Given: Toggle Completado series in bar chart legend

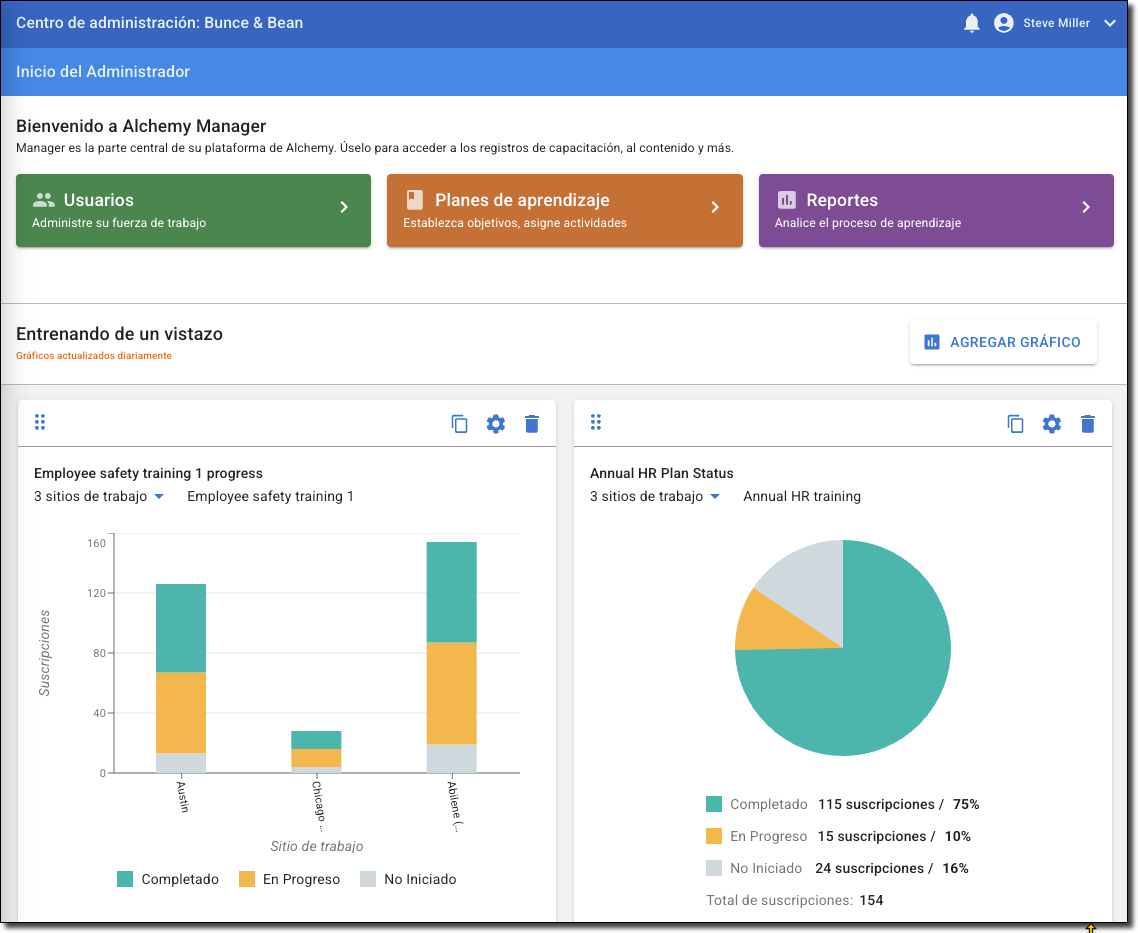Looking at the screenshot, I should pos(168,880).
